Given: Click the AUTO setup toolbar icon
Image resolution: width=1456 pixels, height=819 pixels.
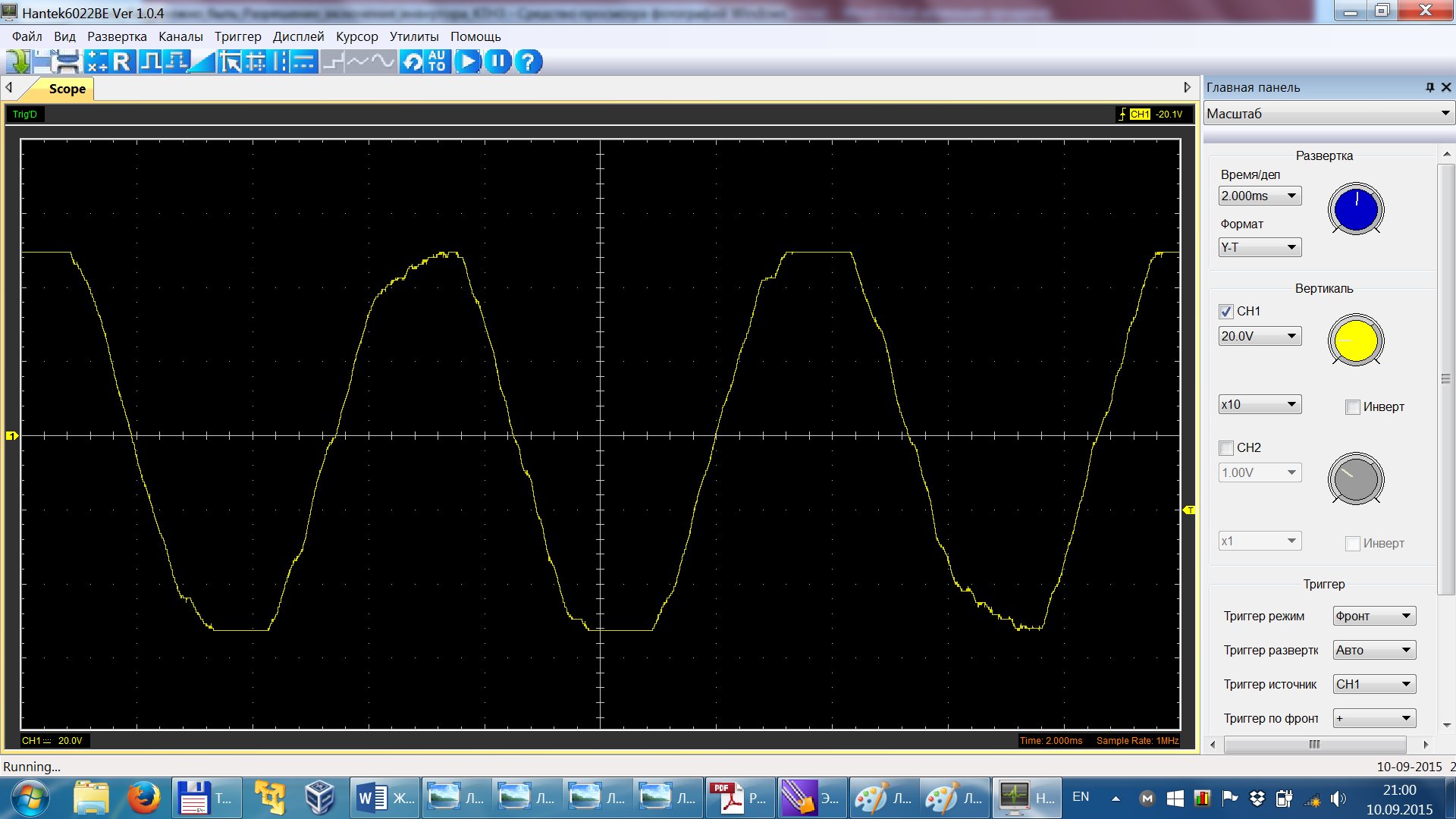Looking at the screenshot, I should pos(437,61).
